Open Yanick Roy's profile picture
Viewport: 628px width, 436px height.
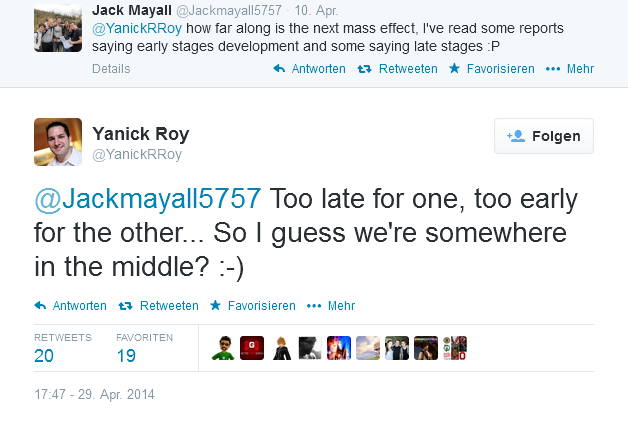58,142
